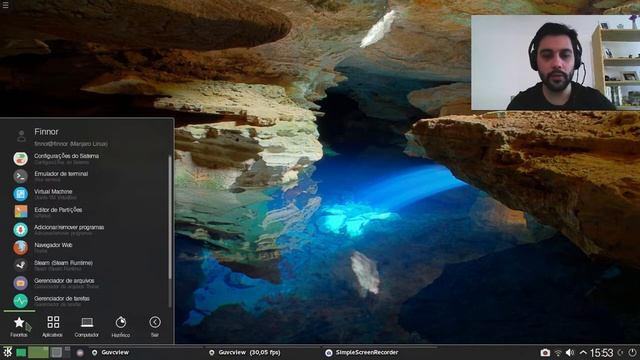Click the Finnor username heading
Screen dimensions: 640x360
[x=46, y=132]
